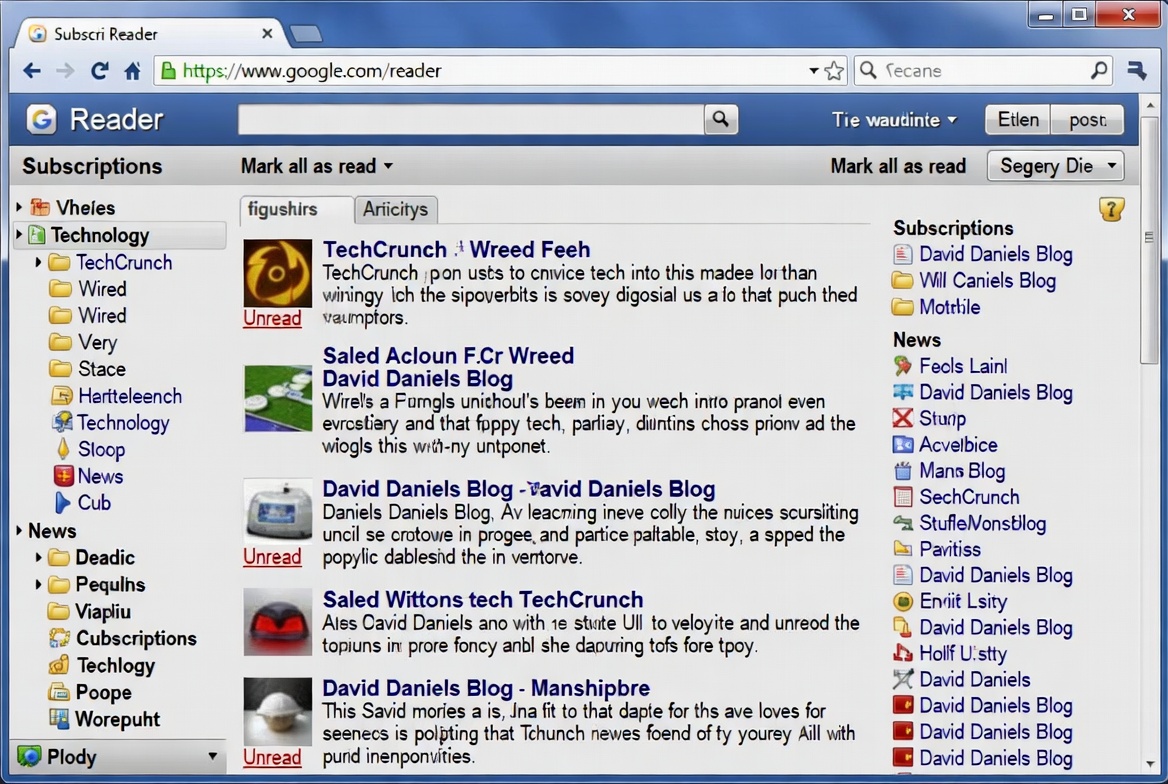Image resolution: width=1168 pixels, height=784 pixels.
Task: Collapse the Technology folder arrow
Action: [19, 235]
